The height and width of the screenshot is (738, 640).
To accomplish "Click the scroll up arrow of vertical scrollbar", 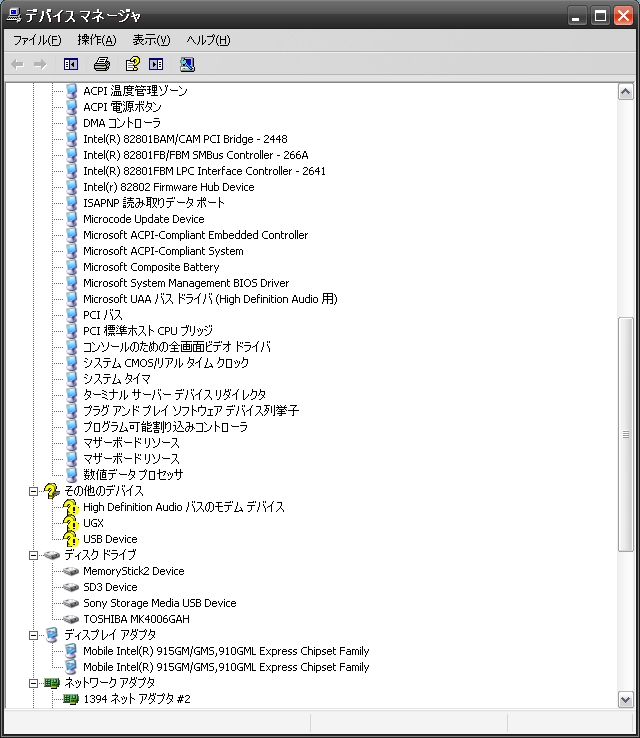I will [x=625, y=91].
